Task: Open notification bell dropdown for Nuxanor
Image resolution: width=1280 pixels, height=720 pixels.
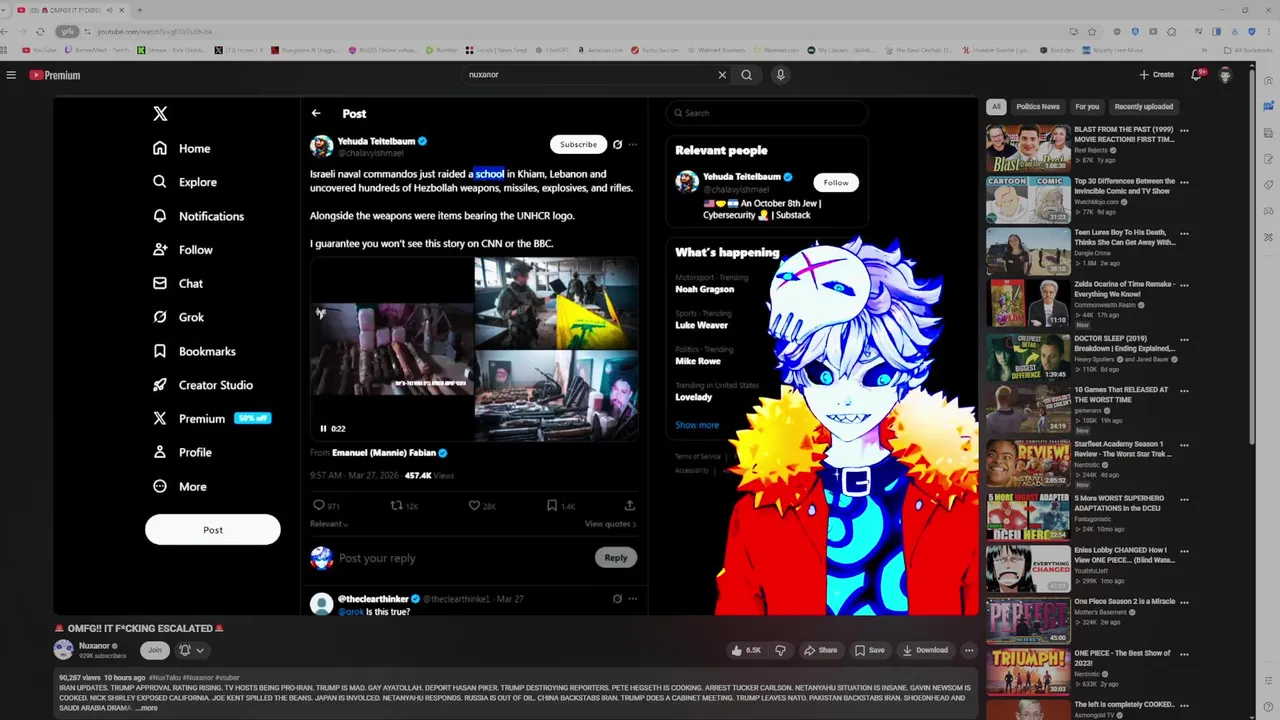Action: tap(191, 650)
